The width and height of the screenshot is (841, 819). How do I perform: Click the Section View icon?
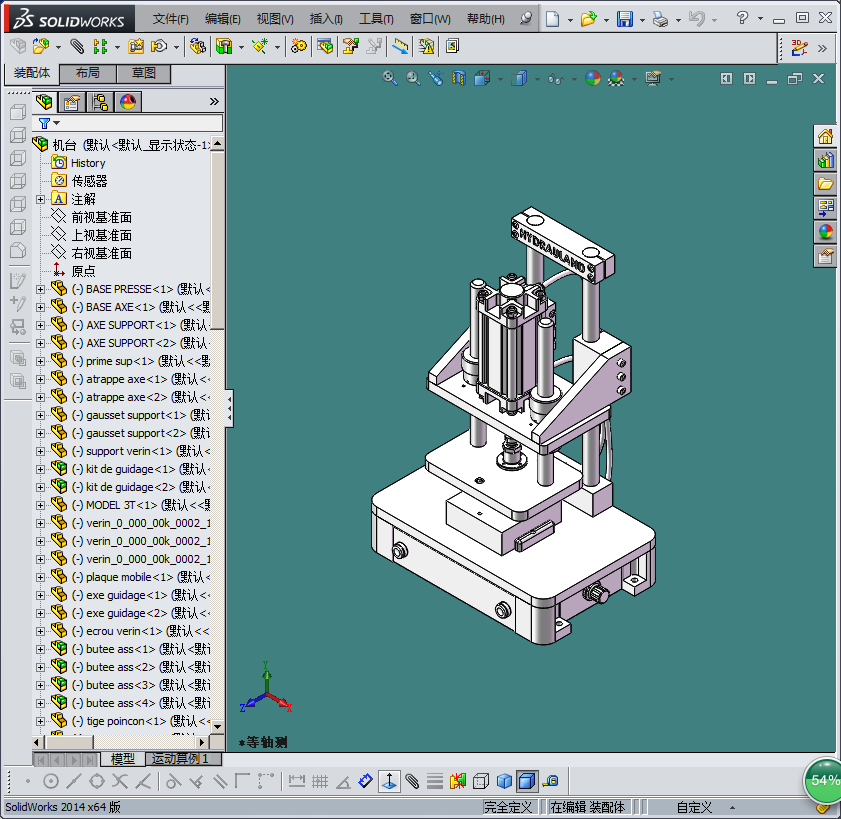tap(459, 78)
